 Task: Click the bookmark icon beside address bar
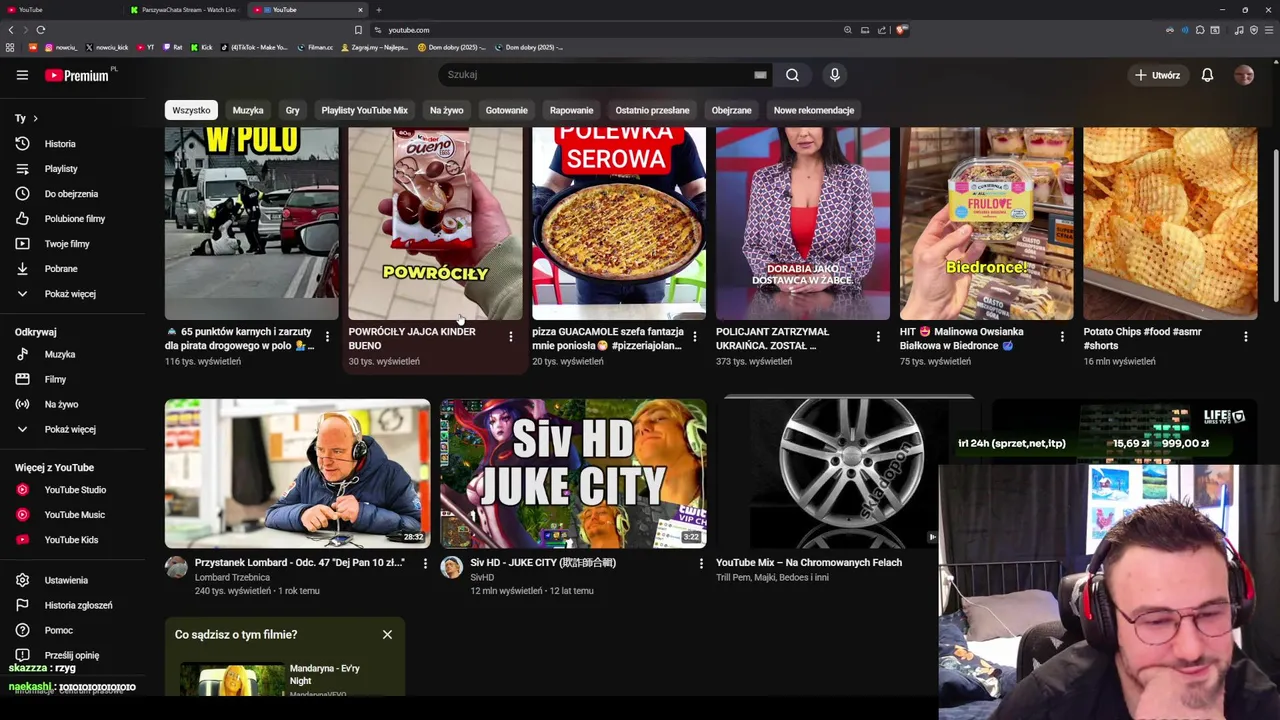coord(358,30)
